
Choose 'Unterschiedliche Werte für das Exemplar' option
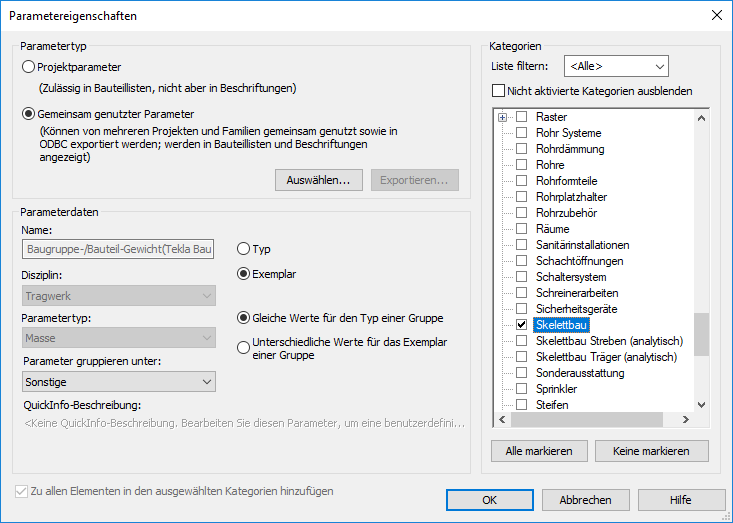click(243, 347)
